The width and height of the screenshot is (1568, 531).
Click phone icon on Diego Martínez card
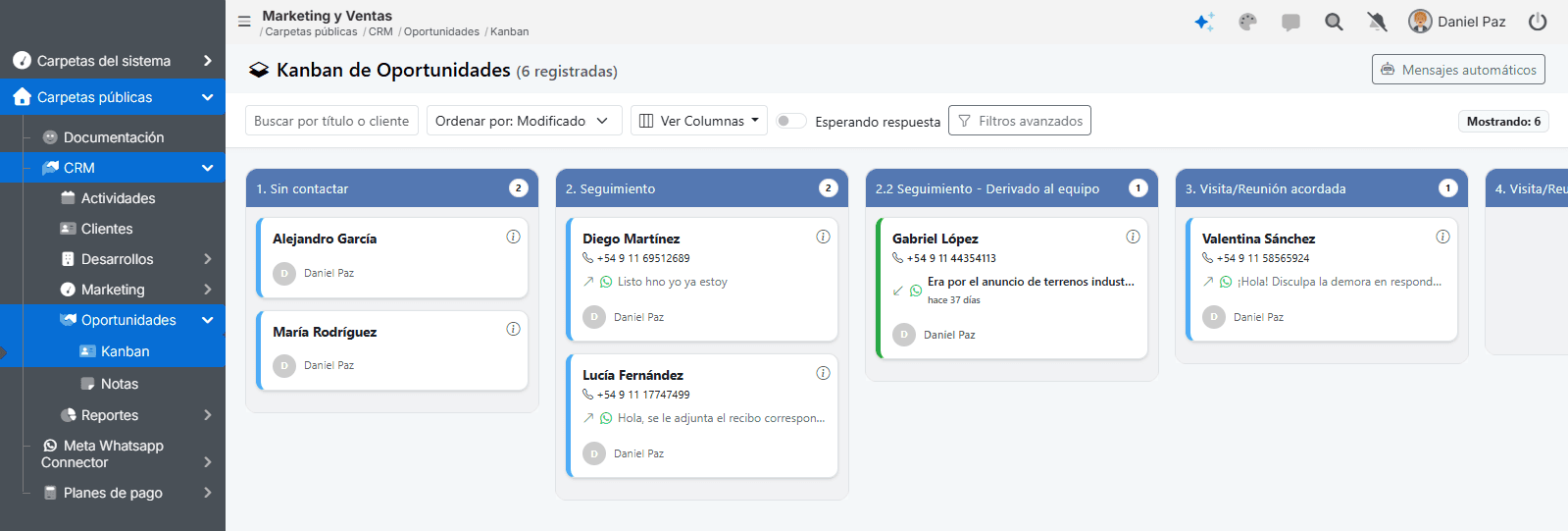pyautogui.click(x=588, y=258)
